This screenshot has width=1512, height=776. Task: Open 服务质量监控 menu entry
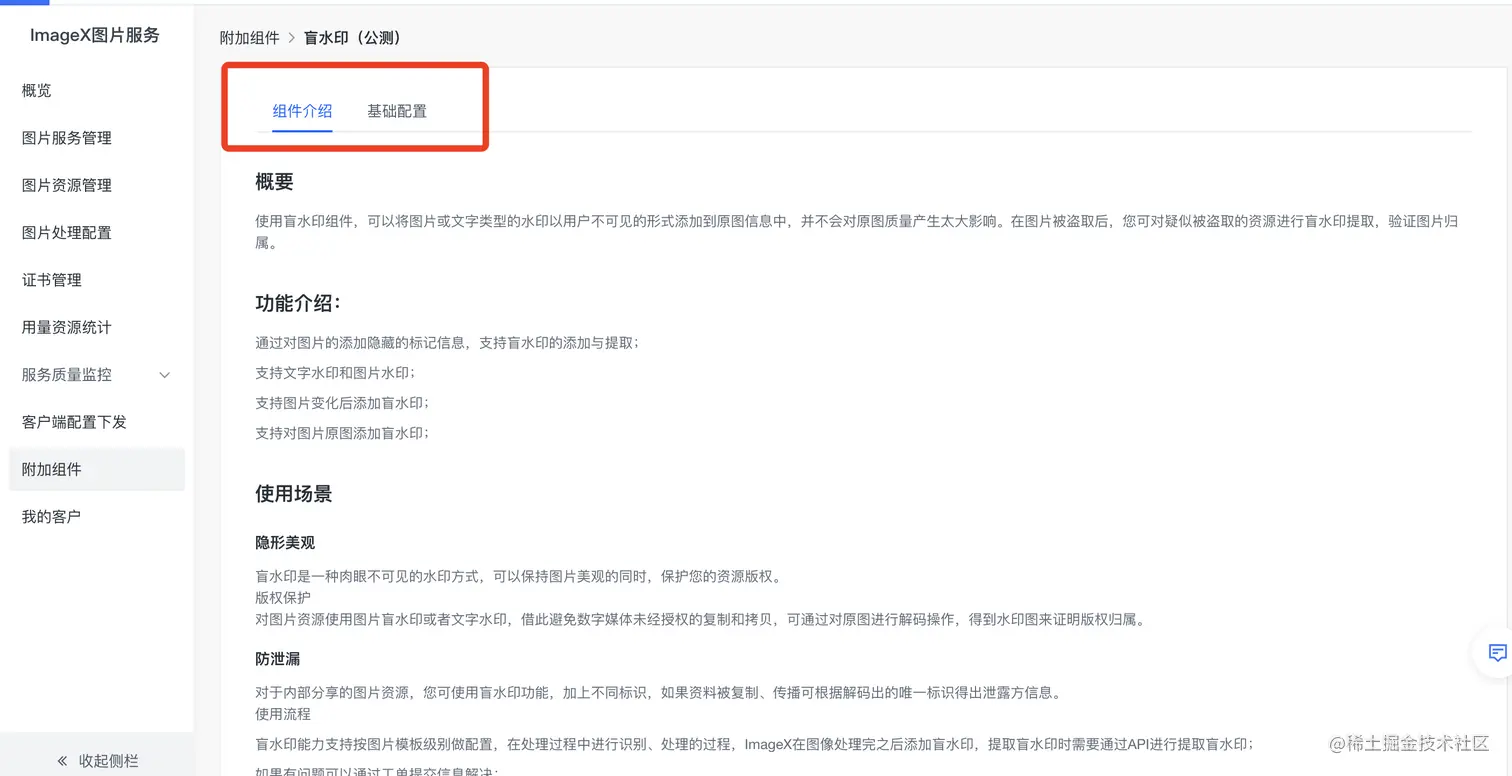tap(67, 375)
